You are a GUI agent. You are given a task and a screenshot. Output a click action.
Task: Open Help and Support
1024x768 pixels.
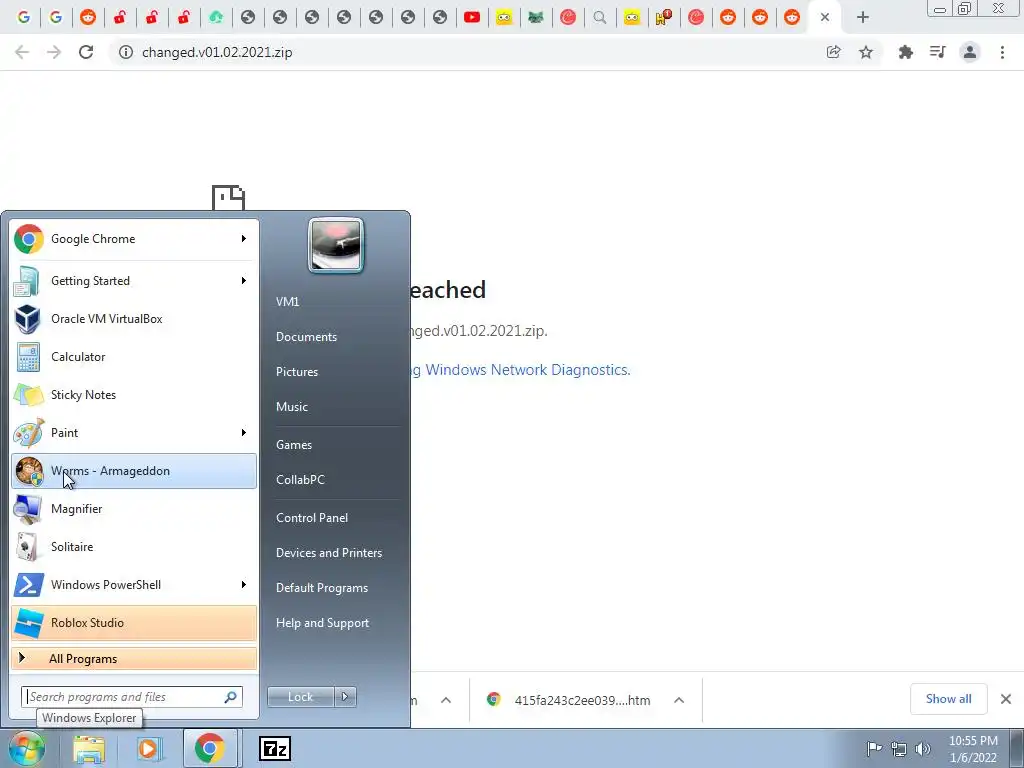322,623
